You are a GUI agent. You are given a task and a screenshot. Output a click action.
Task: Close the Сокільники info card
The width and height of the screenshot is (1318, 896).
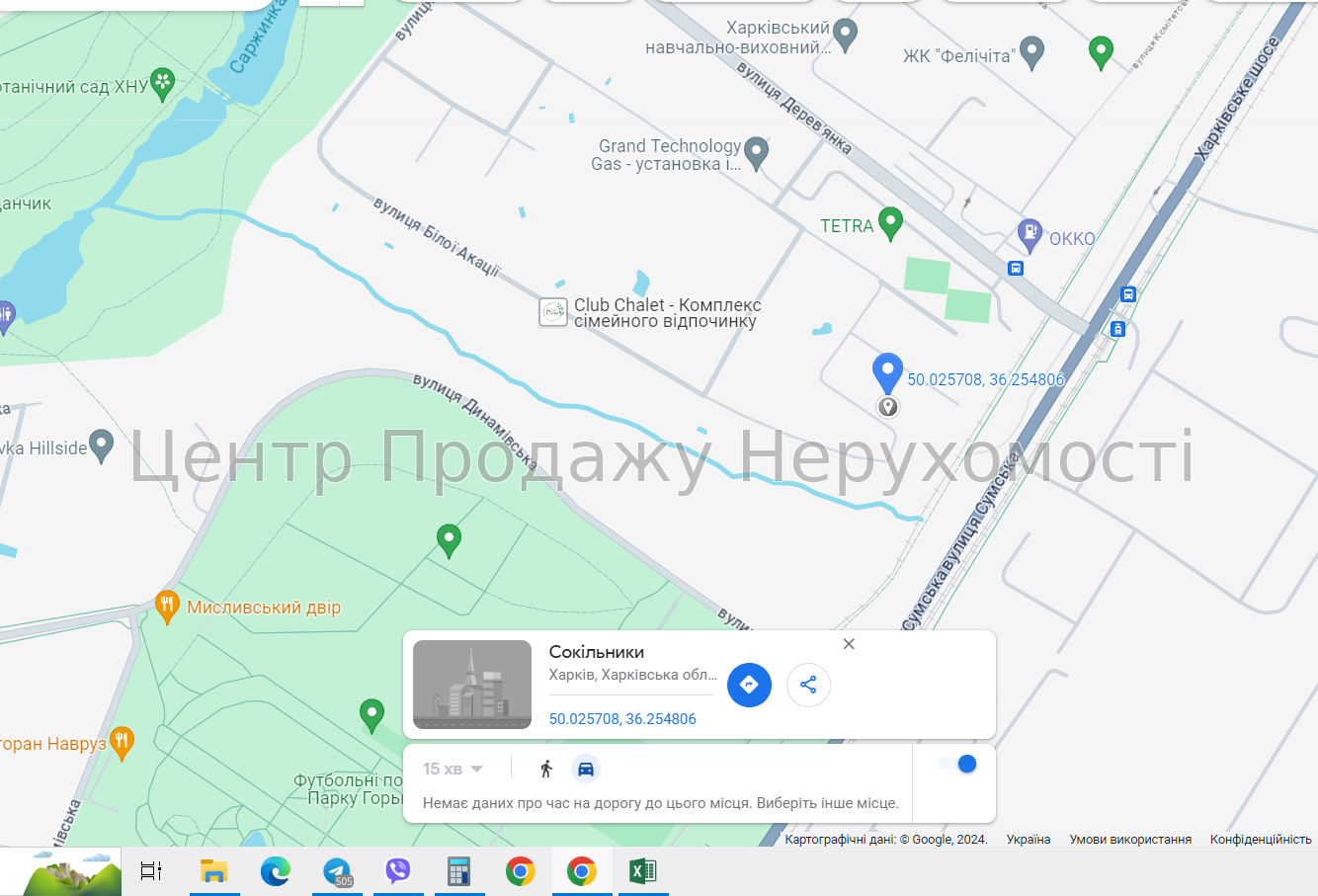click(849, 644)
